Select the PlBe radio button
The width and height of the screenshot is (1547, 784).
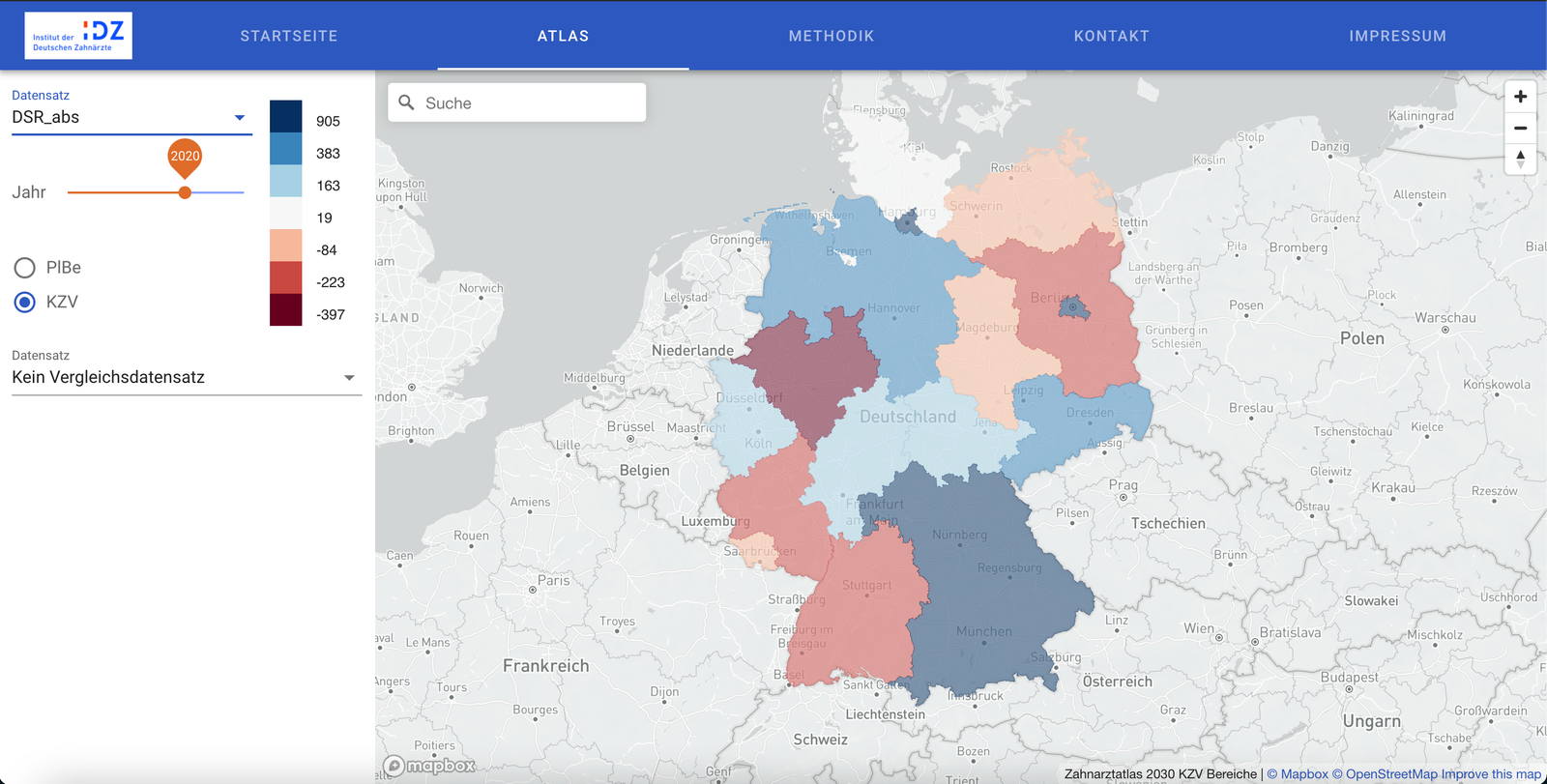(25, 268)
